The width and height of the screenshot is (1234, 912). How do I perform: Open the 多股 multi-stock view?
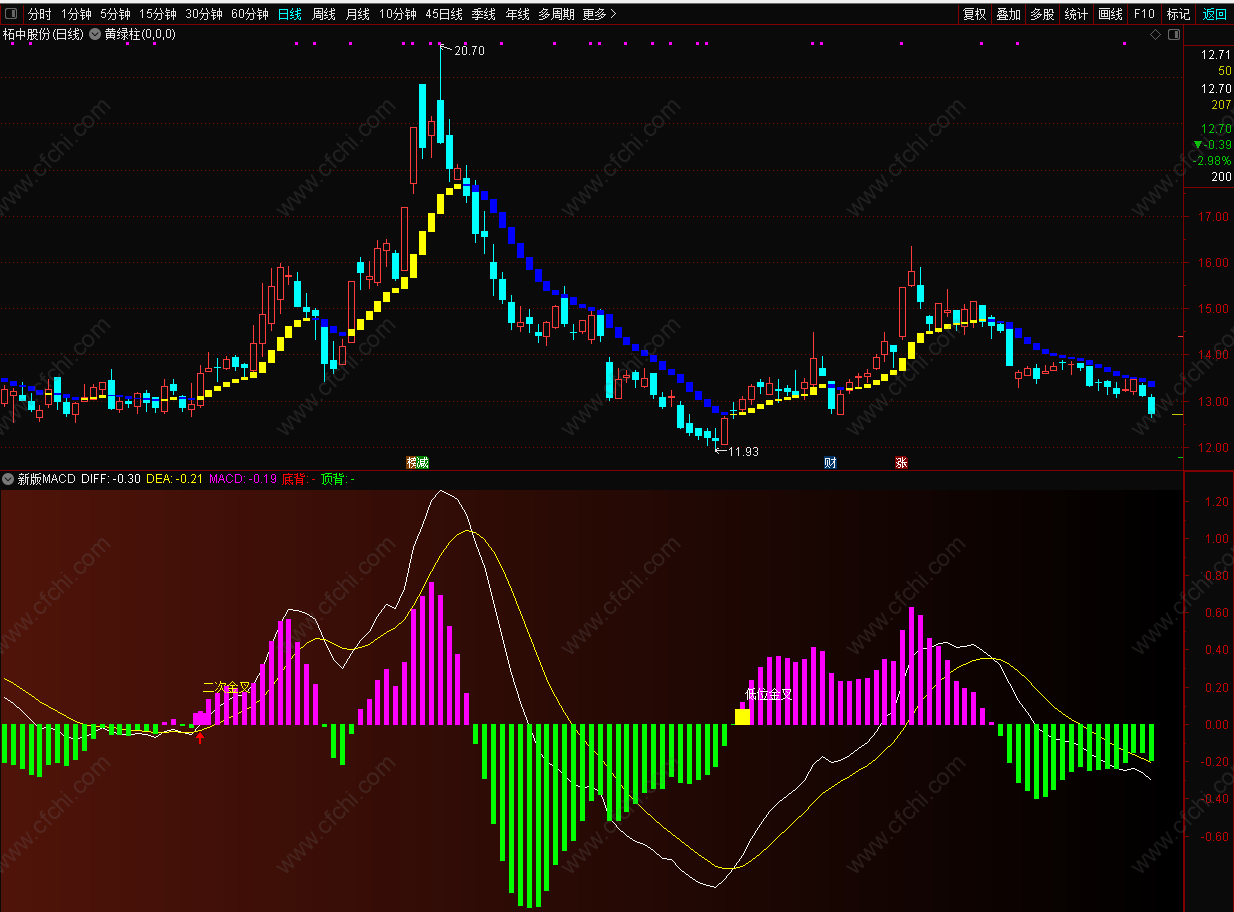point(1042,14)
